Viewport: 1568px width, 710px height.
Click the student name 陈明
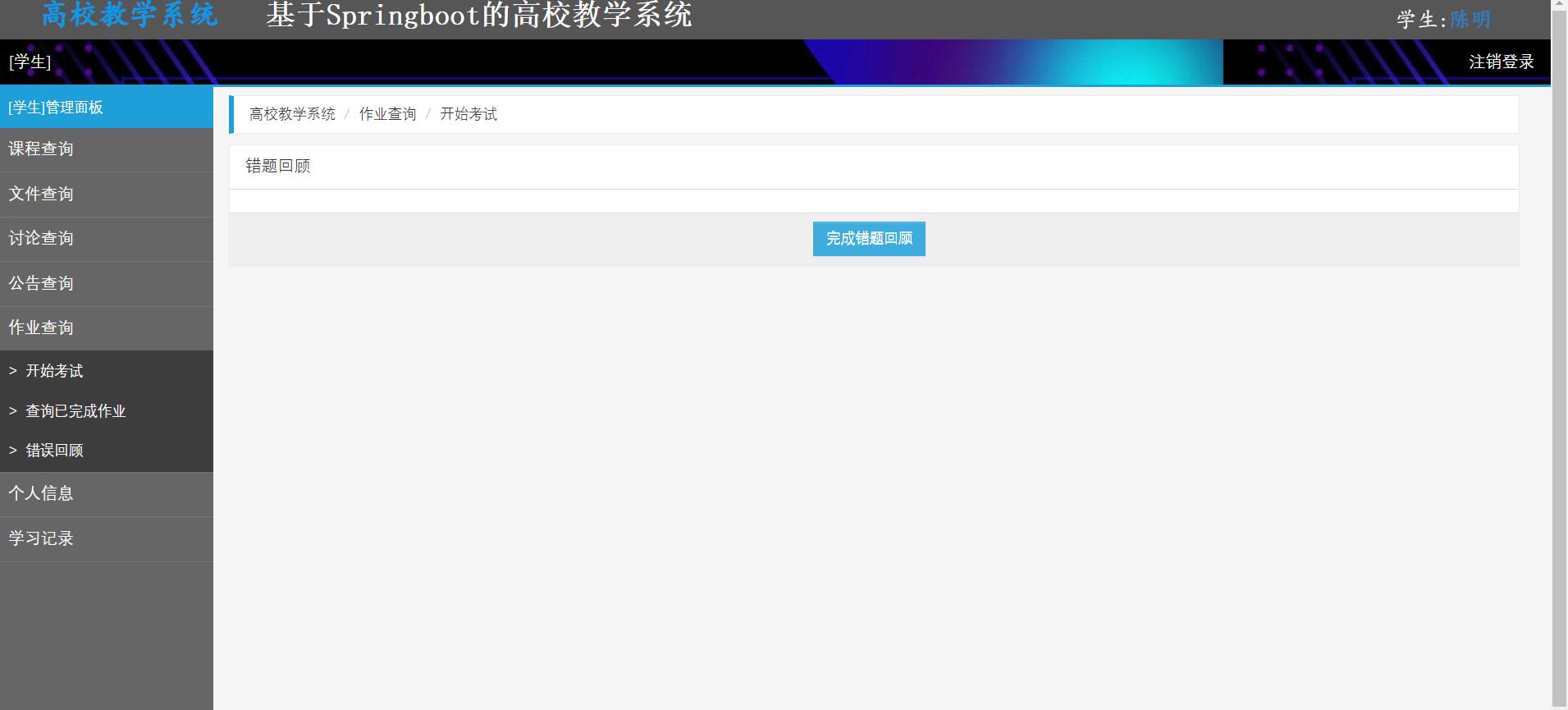point(1470,20)
